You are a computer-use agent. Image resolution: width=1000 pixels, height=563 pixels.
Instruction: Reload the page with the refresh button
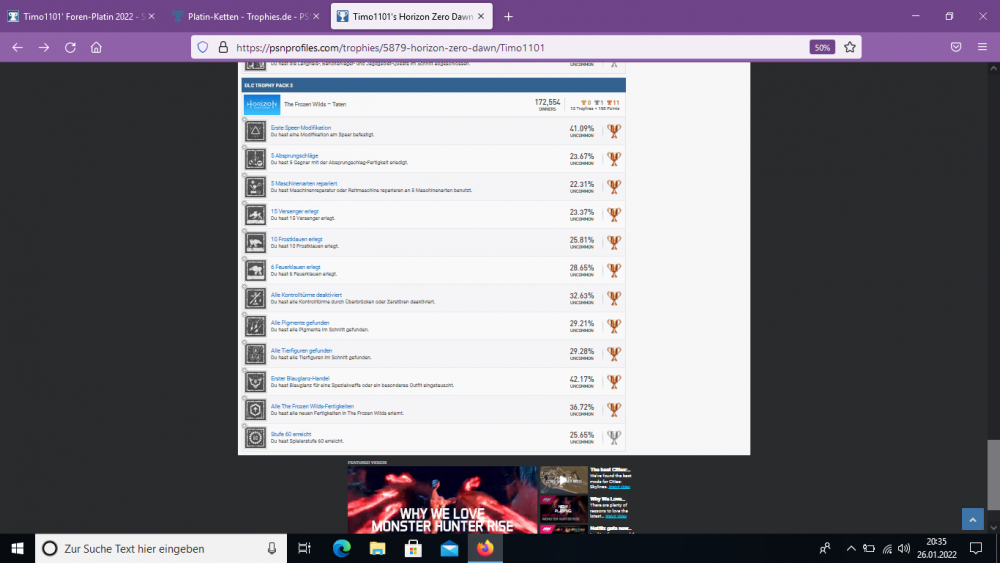click(x=70, y=47)
